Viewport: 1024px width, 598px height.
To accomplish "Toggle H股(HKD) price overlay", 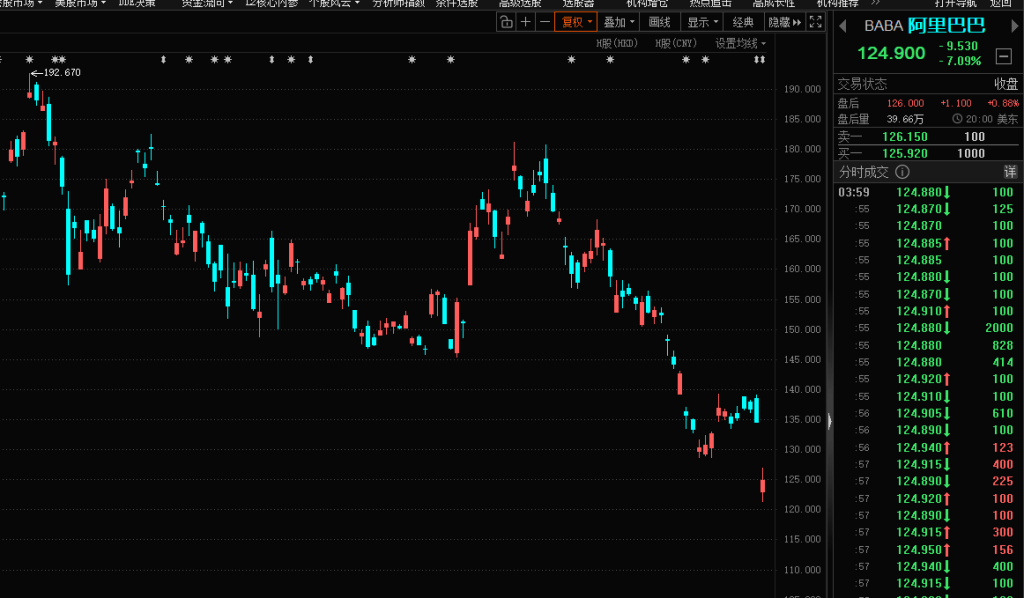I will (x=617, y=44).
